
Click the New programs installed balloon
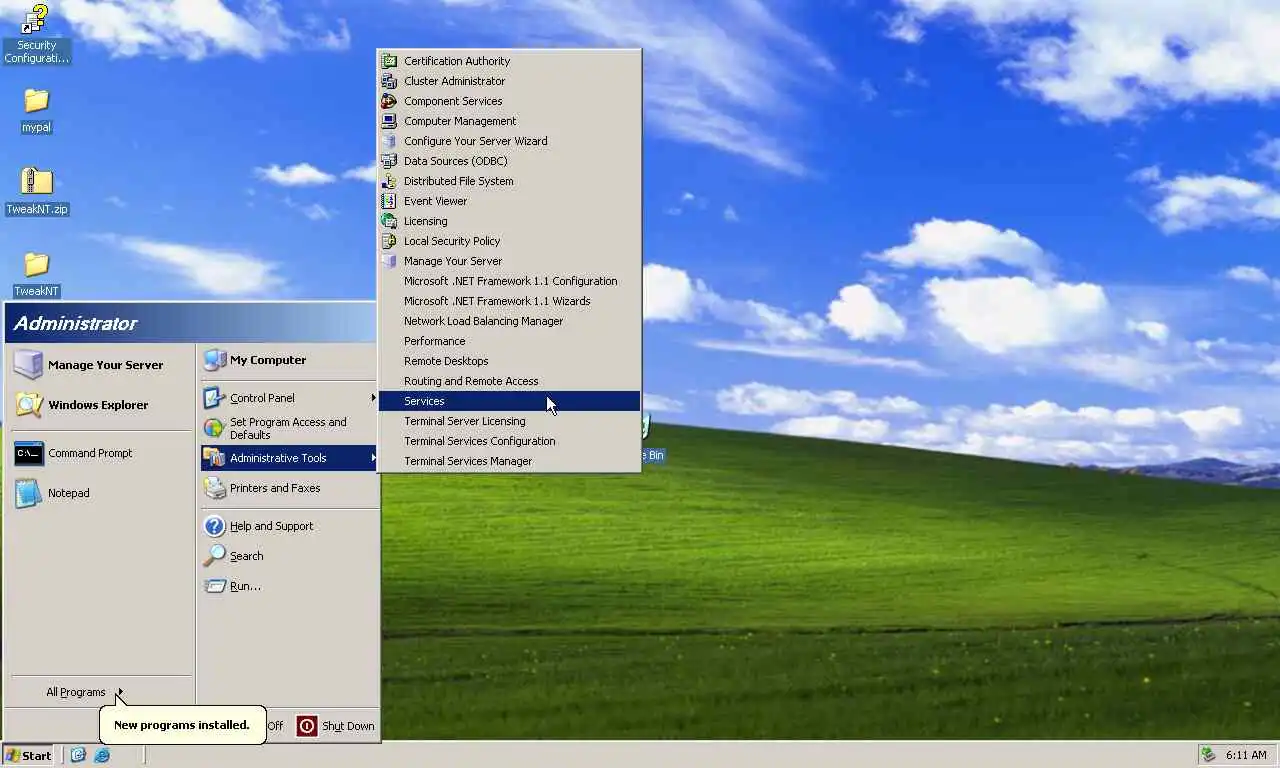pos(182,725)
